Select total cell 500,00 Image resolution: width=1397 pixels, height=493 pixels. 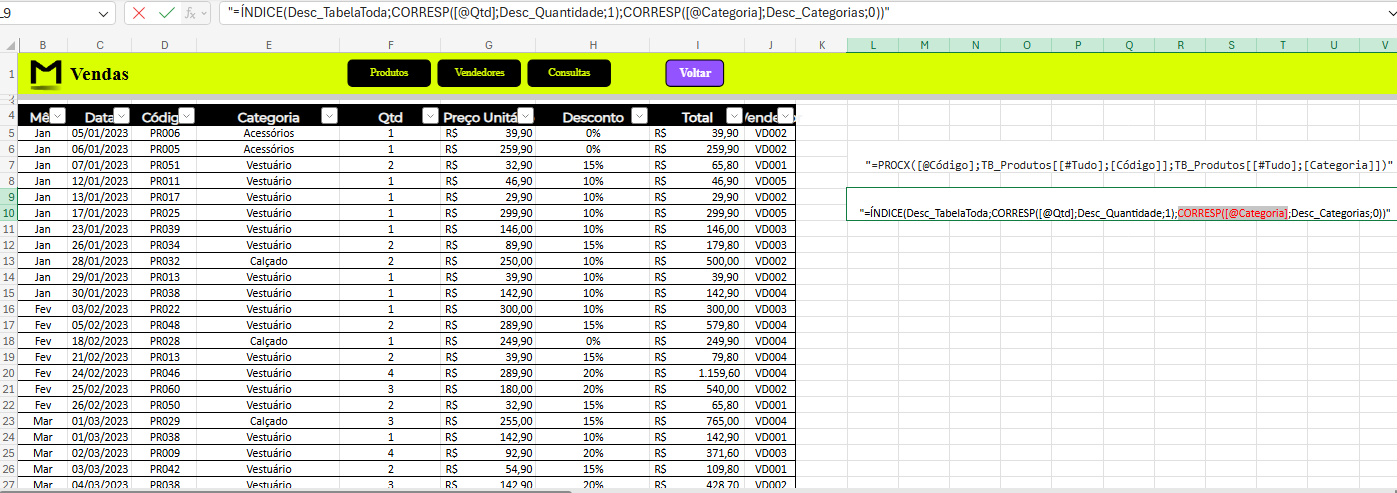click(698, 261)
